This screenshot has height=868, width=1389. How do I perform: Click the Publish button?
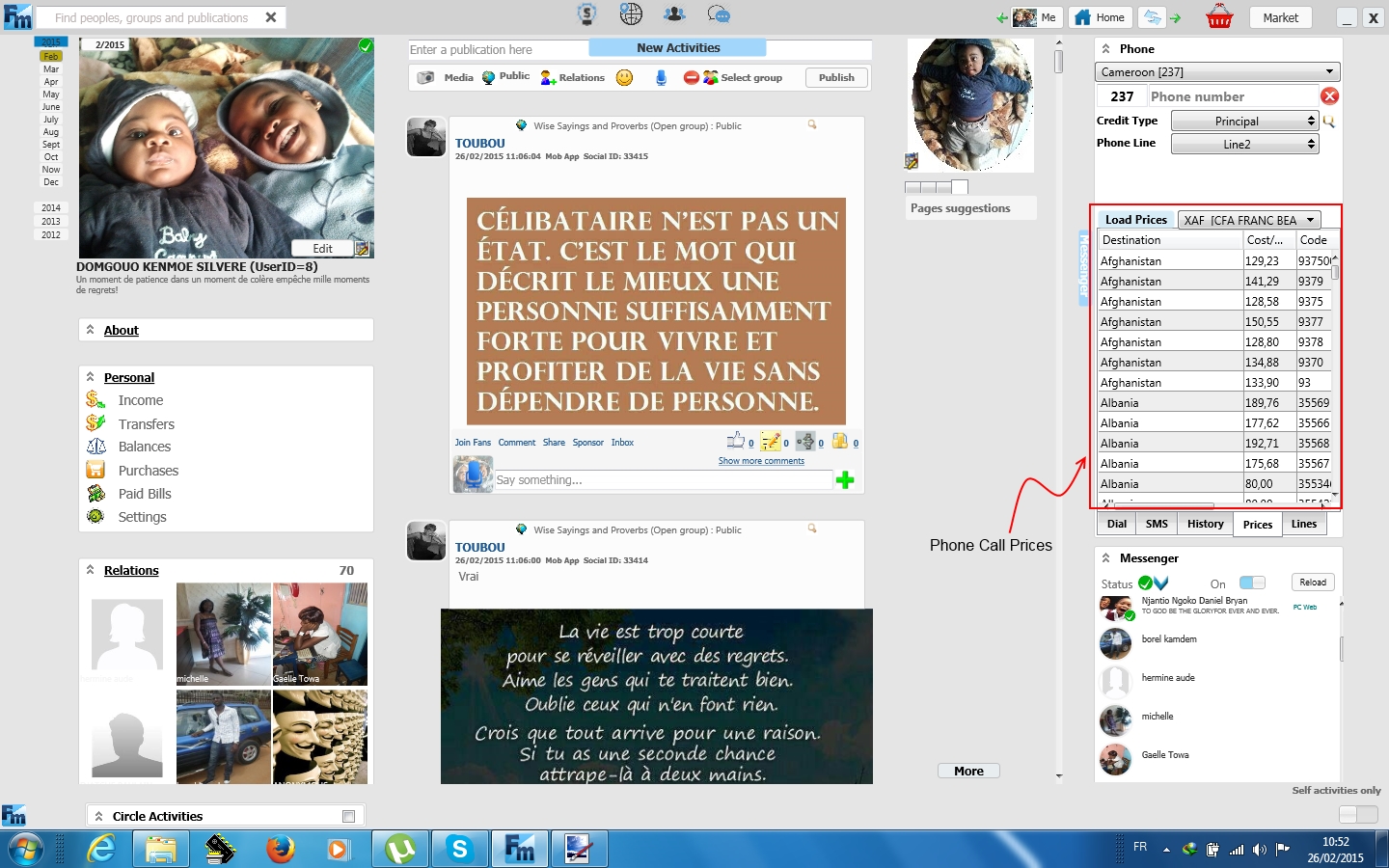pos(836,77)
